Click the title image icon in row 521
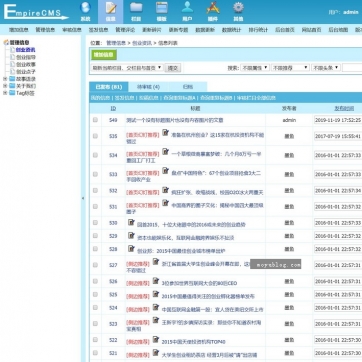The image size is (362, 362). (156, 352)
